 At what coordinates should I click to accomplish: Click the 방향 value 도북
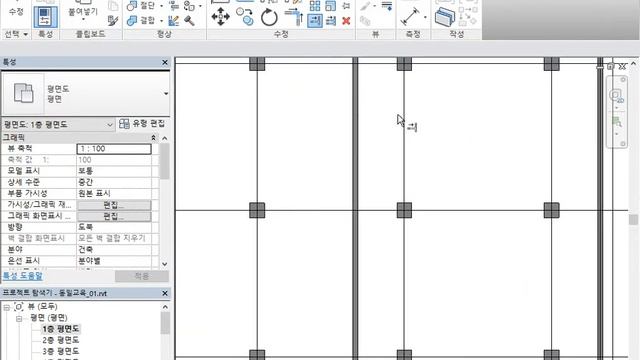[114, 227]
